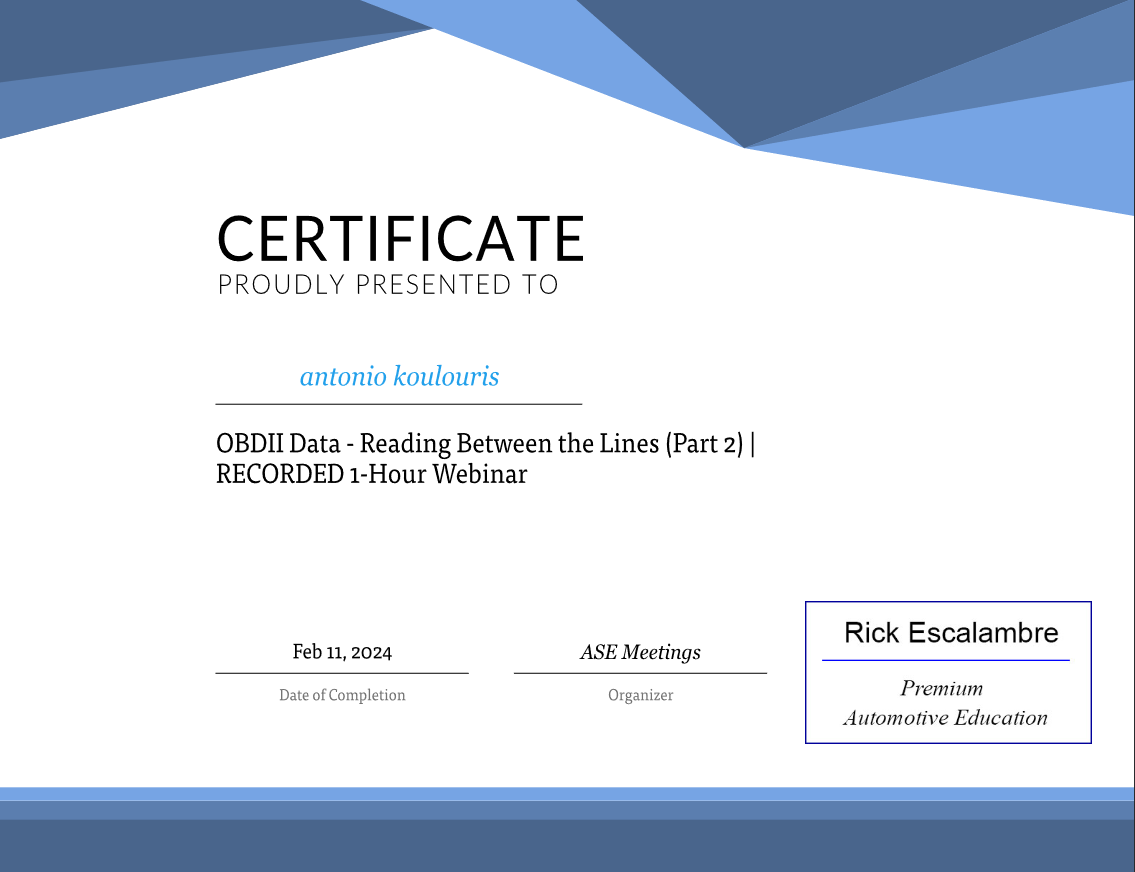Image resolution: width=1135 pixels, height=872 pixels.
Task: Click the word Premium in signature box
Action: tap(941, 688)
